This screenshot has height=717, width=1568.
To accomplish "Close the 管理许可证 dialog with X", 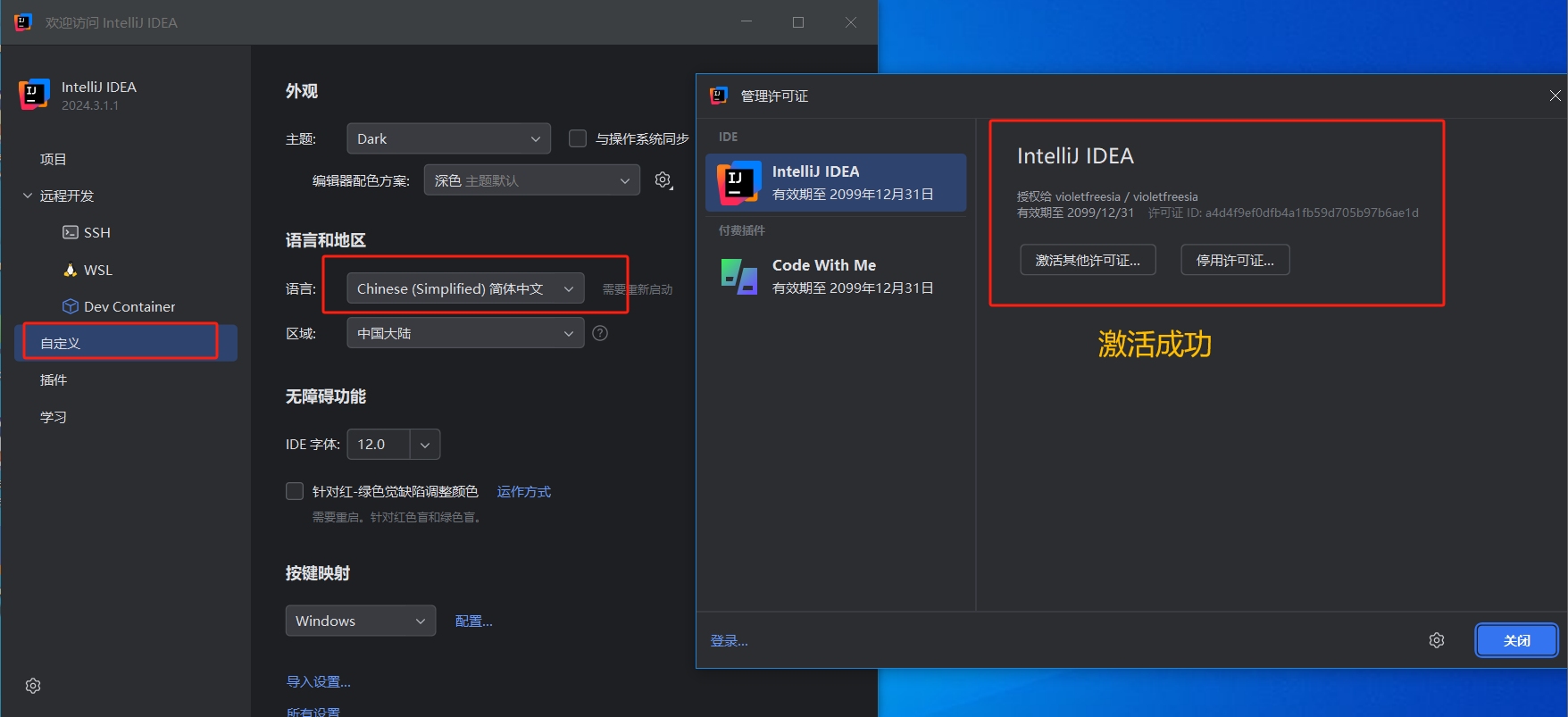I will tap(1555, 96).
